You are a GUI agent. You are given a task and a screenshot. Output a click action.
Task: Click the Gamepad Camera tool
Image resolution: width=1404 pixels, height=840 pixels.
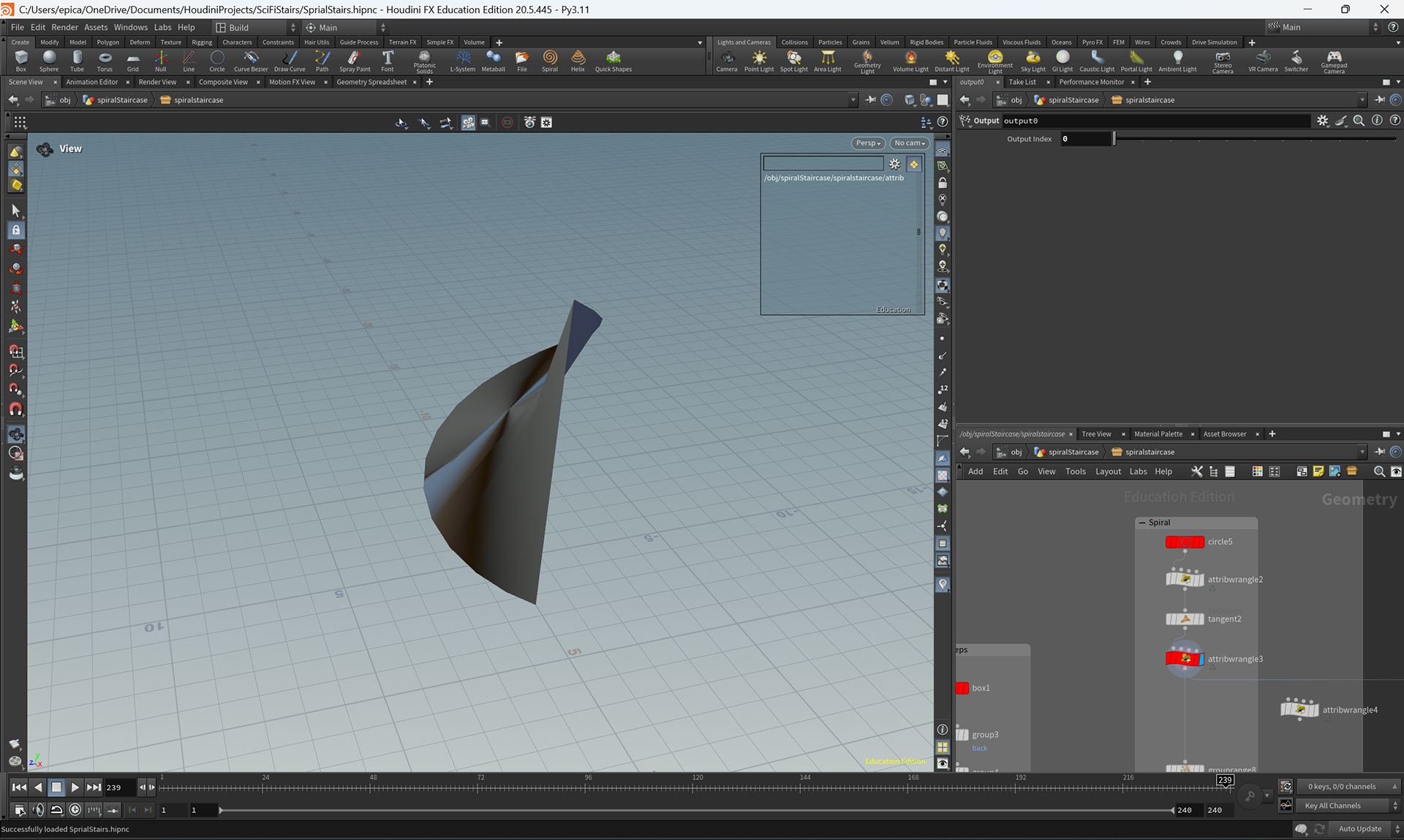click(1334, 61)
